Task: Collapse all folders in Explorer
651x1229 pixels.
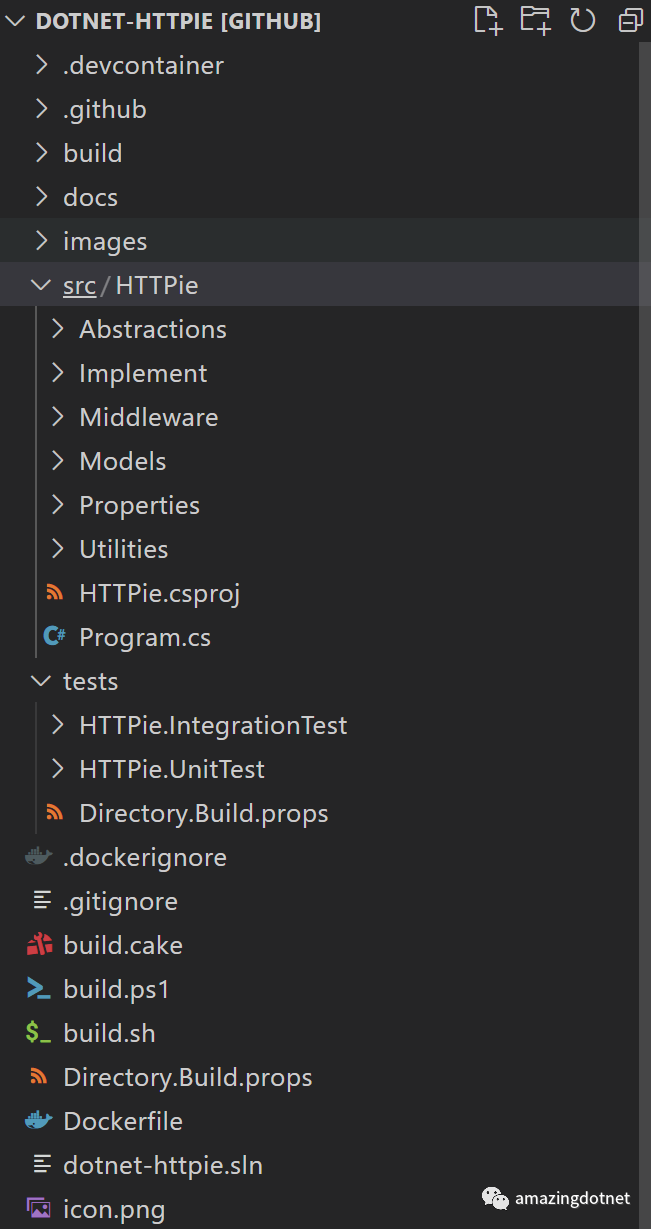Action: coord(630,20)
